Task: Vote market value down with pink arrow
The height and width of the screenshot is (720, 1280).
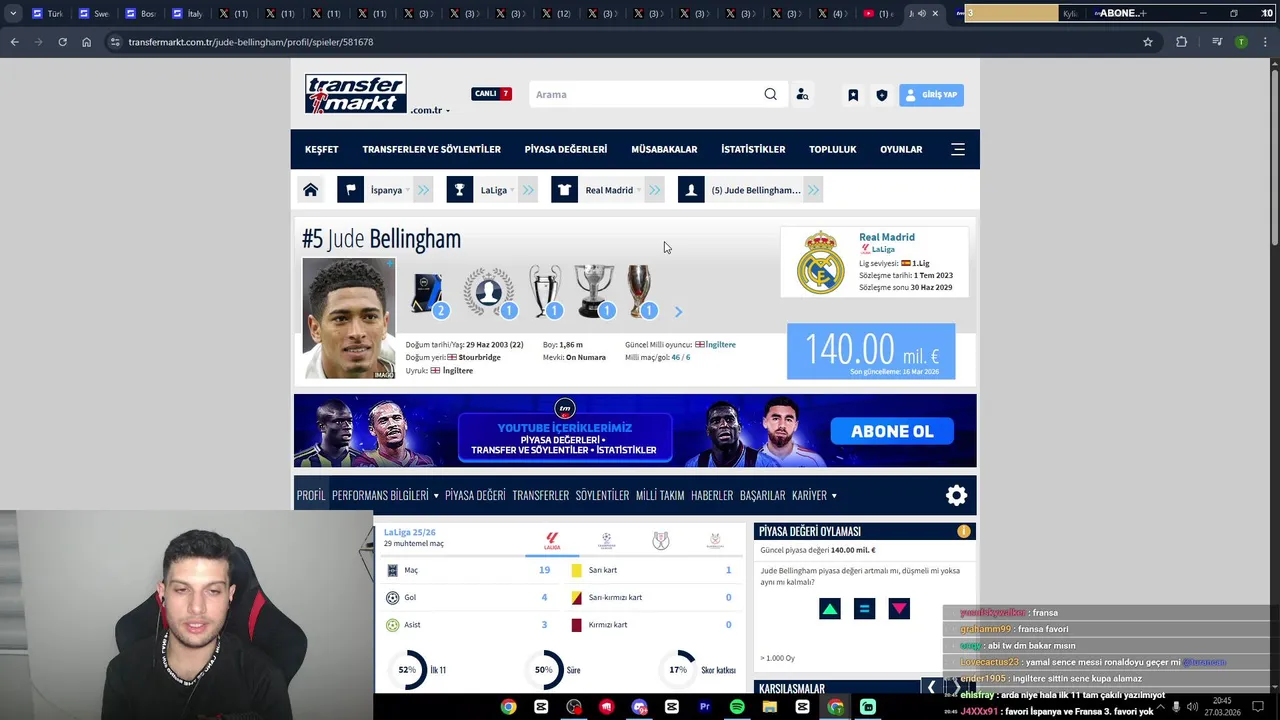Action: pyautogui.click(x=899, y=608)
